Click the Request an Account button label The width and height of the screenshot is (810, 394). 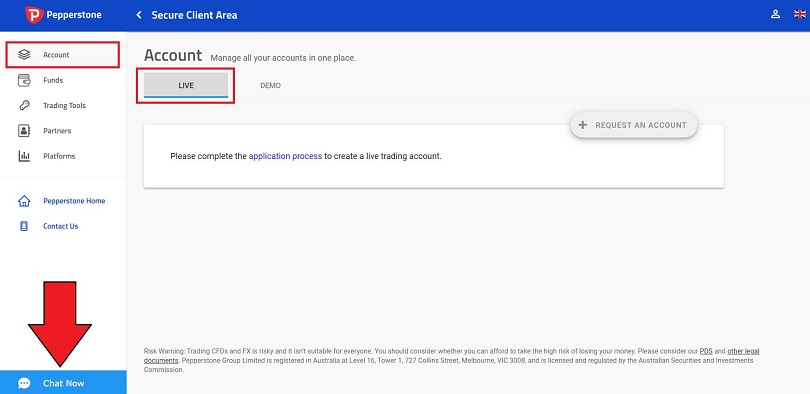point(641,125)
